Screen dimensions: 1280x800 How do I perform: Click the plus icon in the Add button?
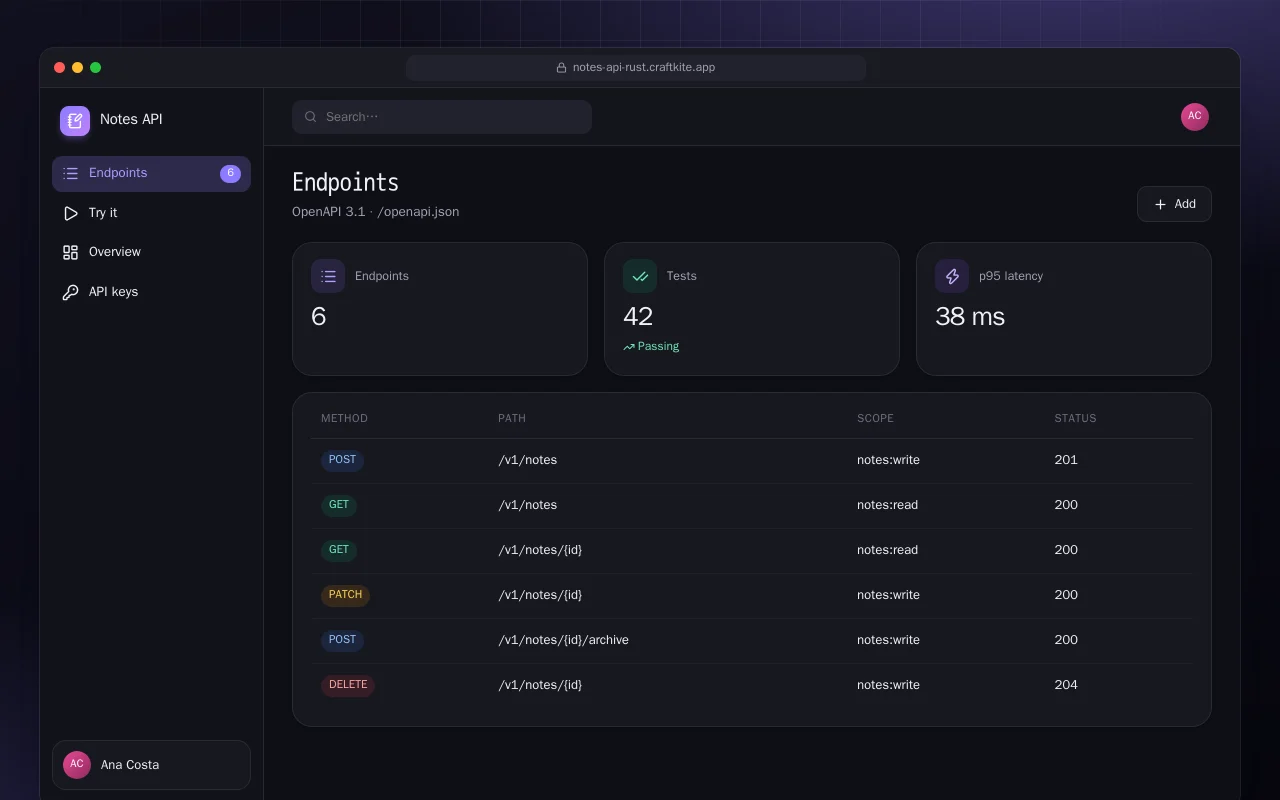pos(1160,204)
